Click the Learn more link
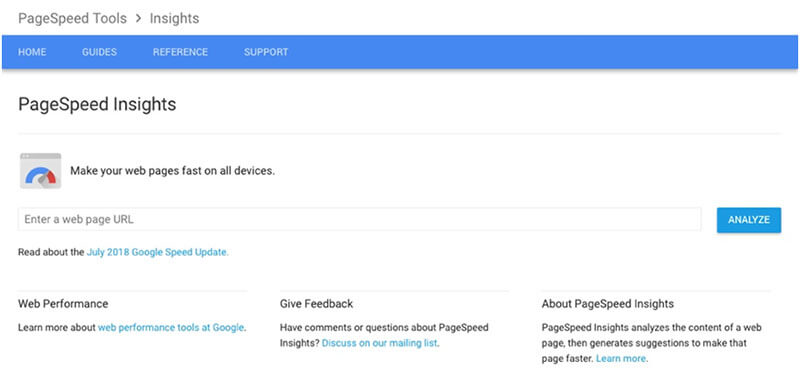This screenshot has height=370, width=800. click(x=621, y=358)
